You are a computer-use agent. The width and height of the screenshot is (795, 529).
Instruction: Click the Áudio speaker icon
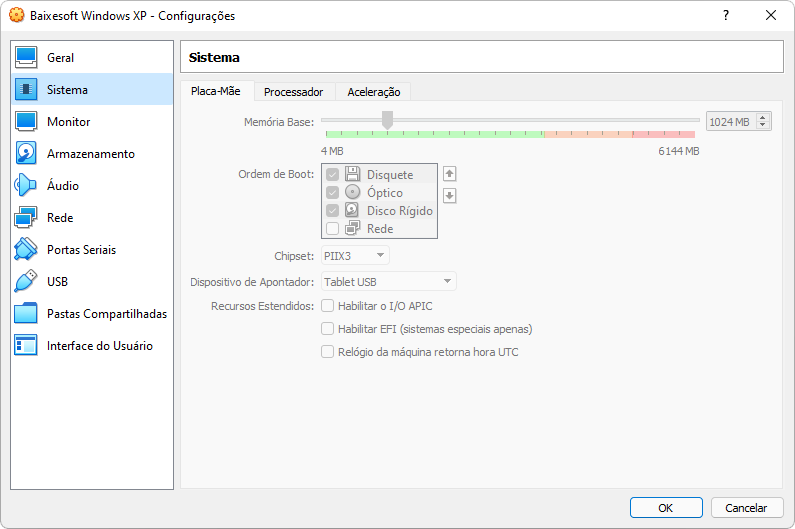[x=25, y=185]
